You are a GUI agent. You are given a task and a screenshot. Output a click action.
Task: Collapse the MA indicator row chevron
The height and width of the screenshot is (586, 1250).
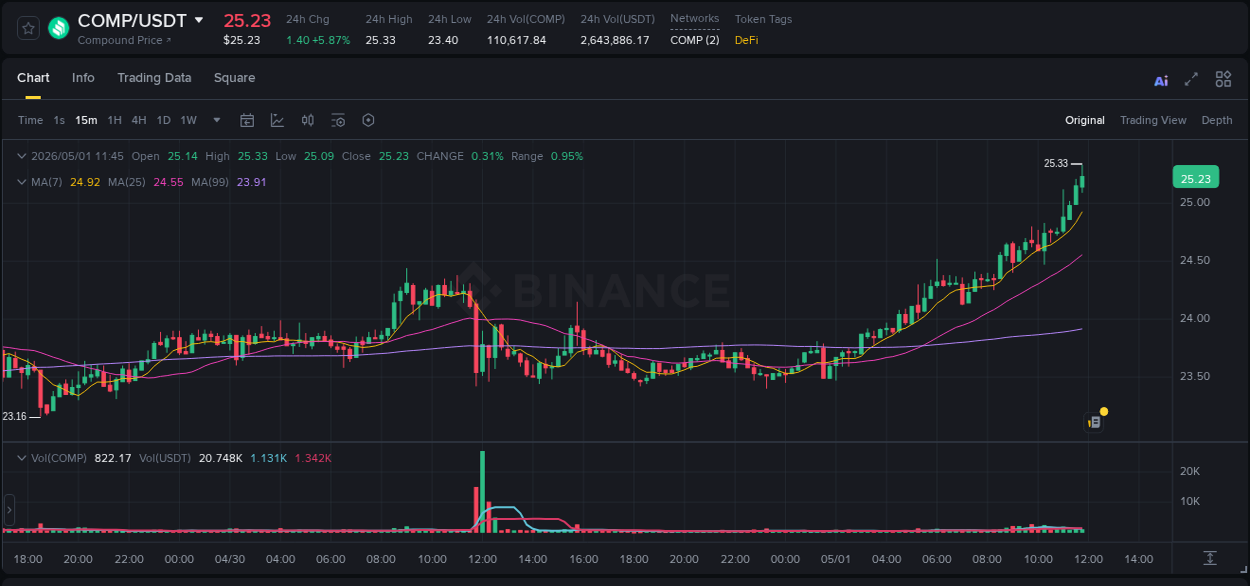[21, 182]
